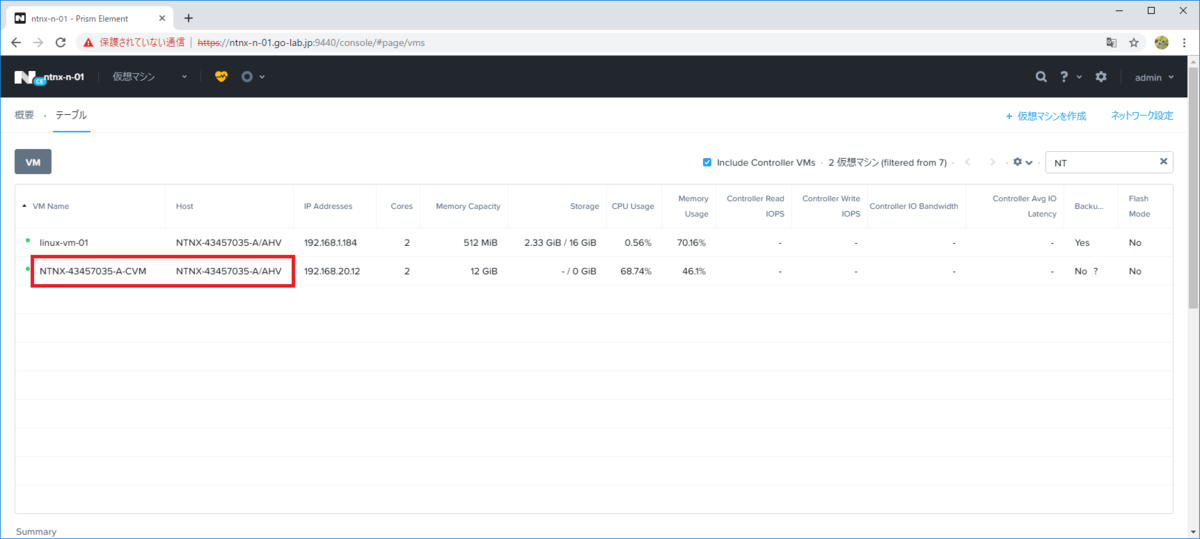
Task: Click the browser back arrow
Action: pos(16,43)
